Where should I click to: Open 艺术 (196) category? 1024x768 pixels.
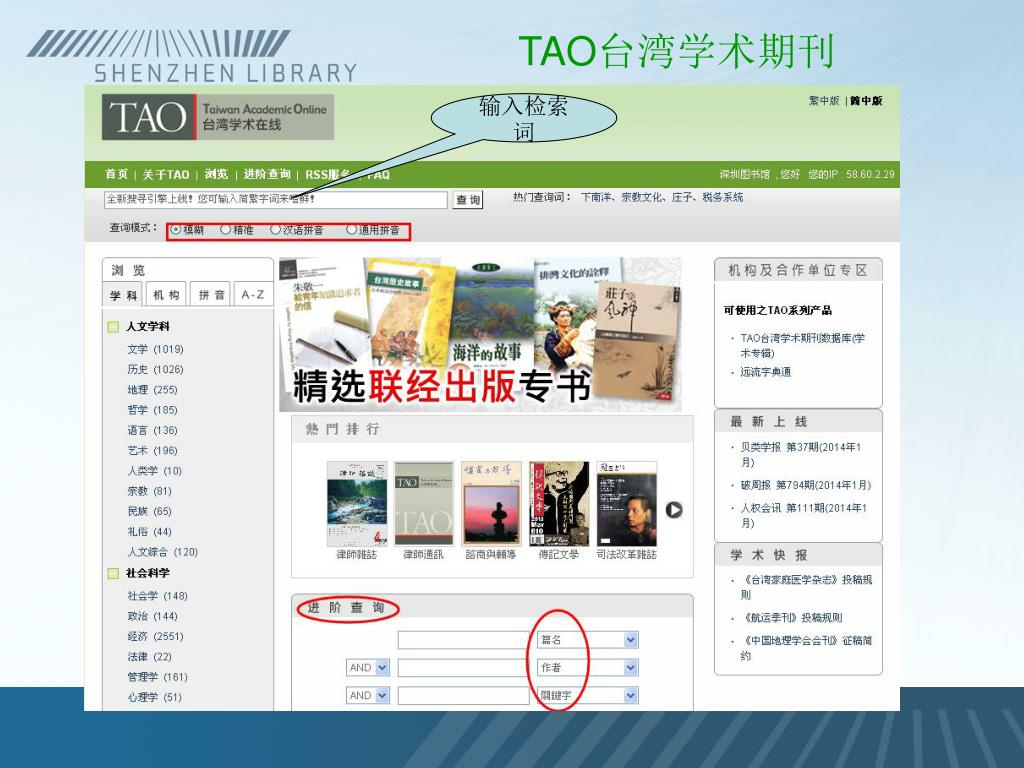(x=152, y=451)
